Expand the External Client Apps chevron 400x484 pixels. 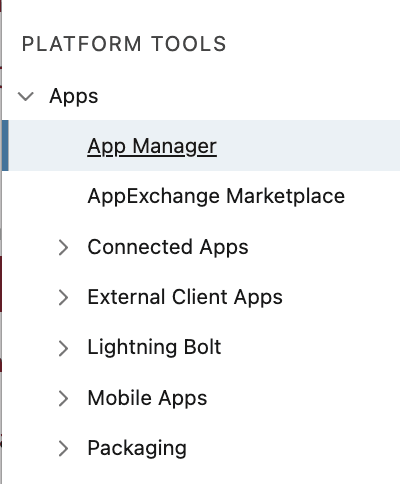[63, 297]
